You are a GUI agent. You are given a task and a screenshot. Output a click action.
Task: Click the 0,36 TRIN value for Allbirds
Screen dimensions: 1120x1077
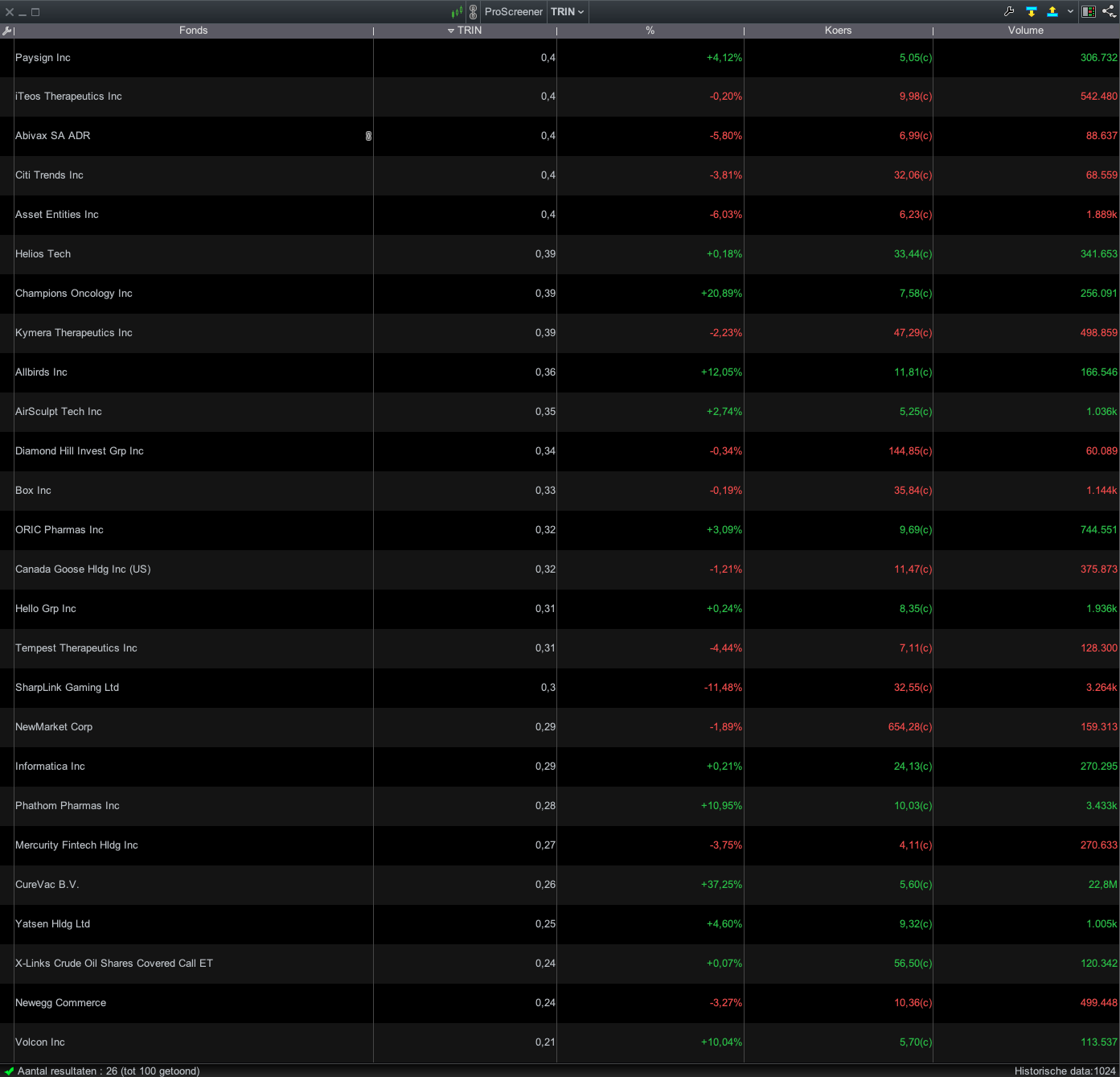[545, 372]
